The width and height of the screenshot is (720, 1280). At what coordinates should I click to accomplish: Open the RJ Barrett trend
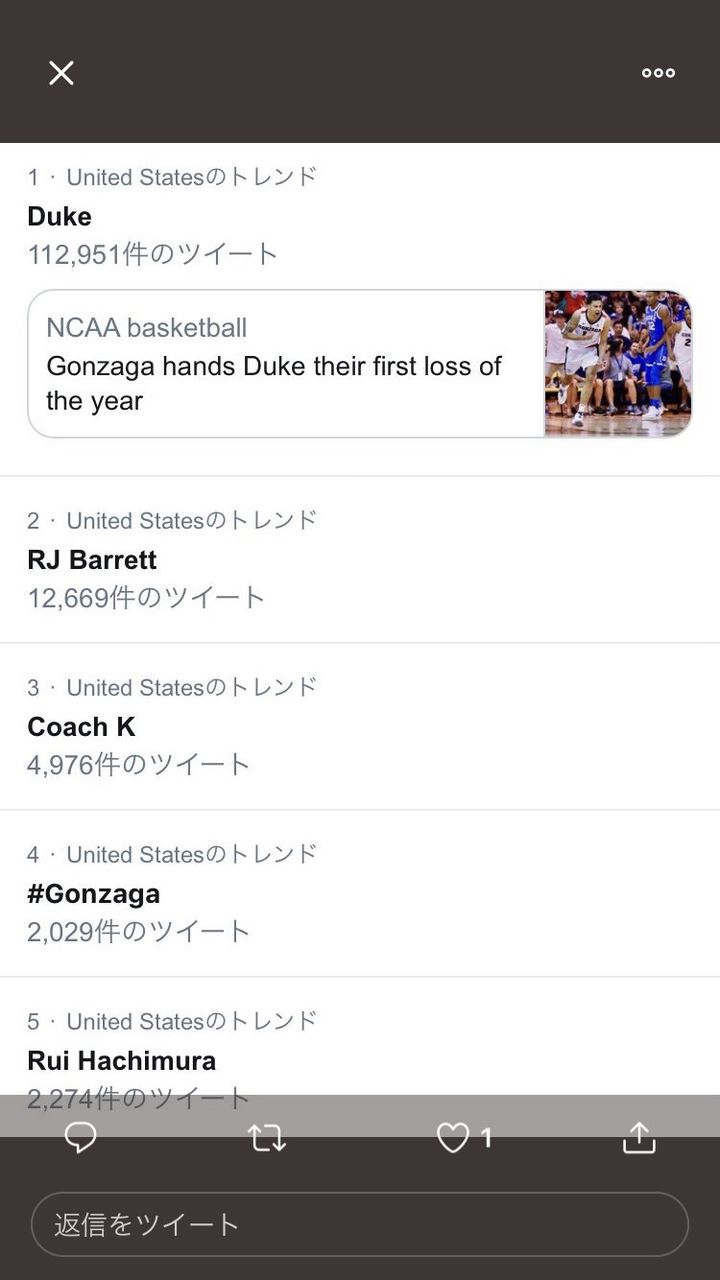pos(92,560)
